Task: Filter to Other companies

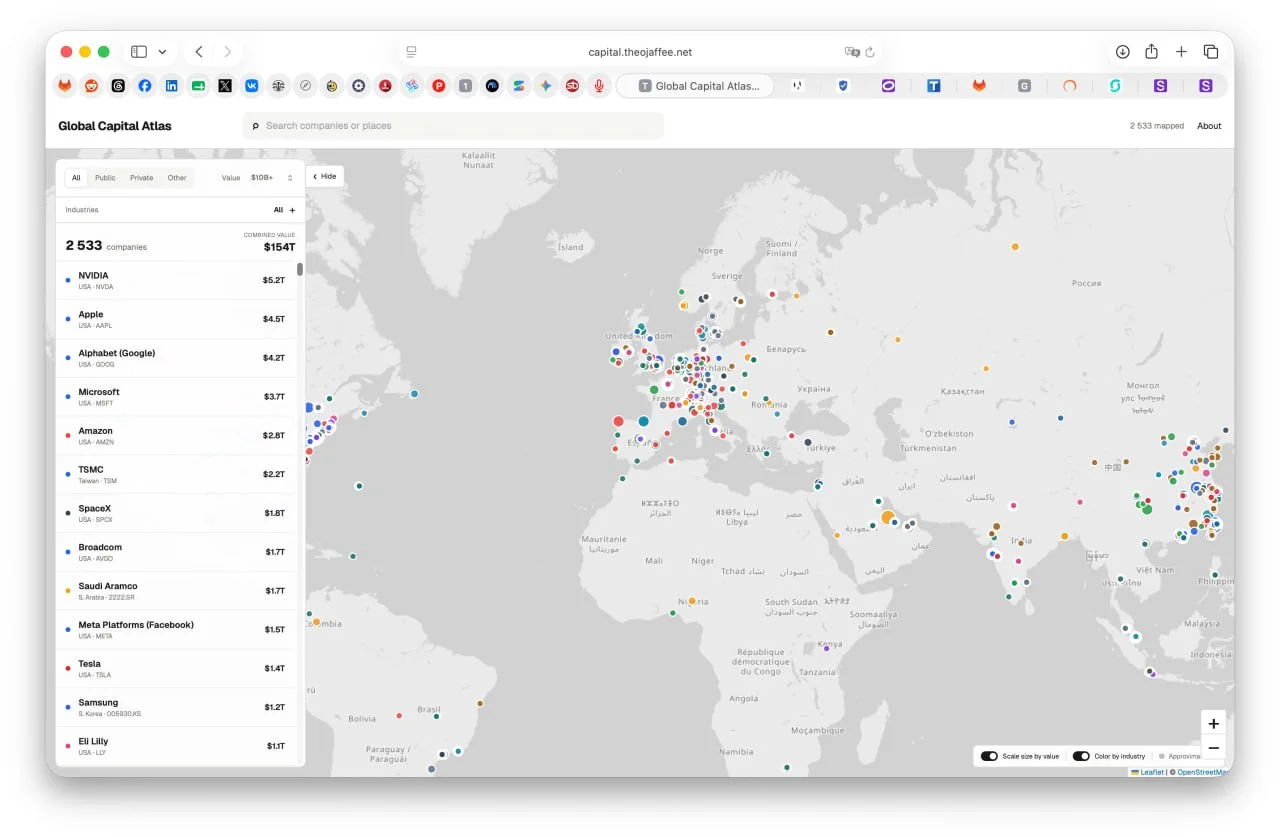Action: (177, 178)
